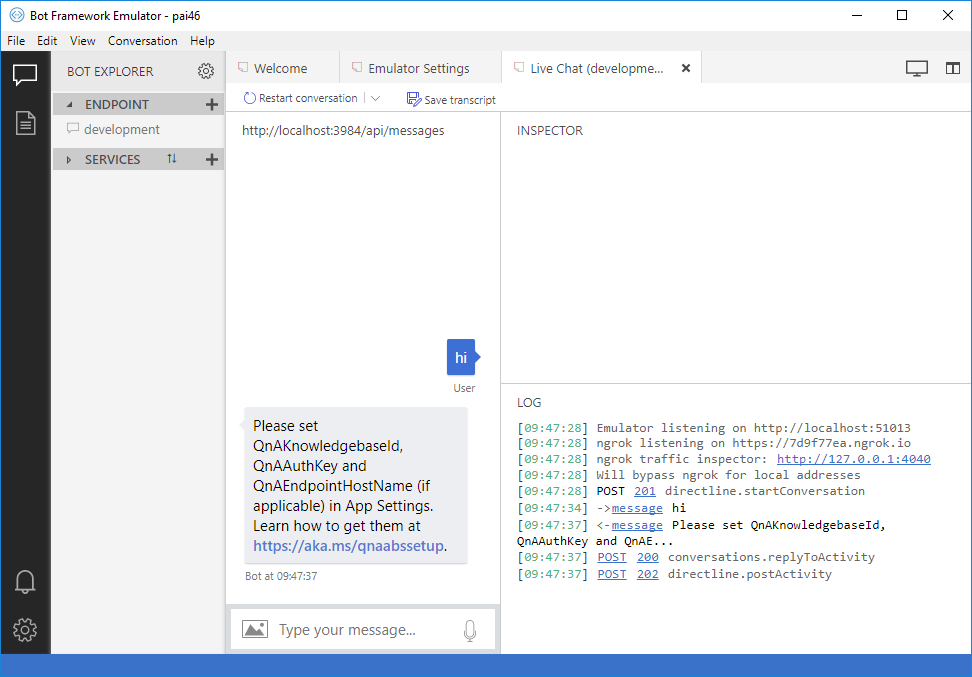Click the microphone icon
The width and height of the screenshot is (972, 677).
[x=470, y=631]
